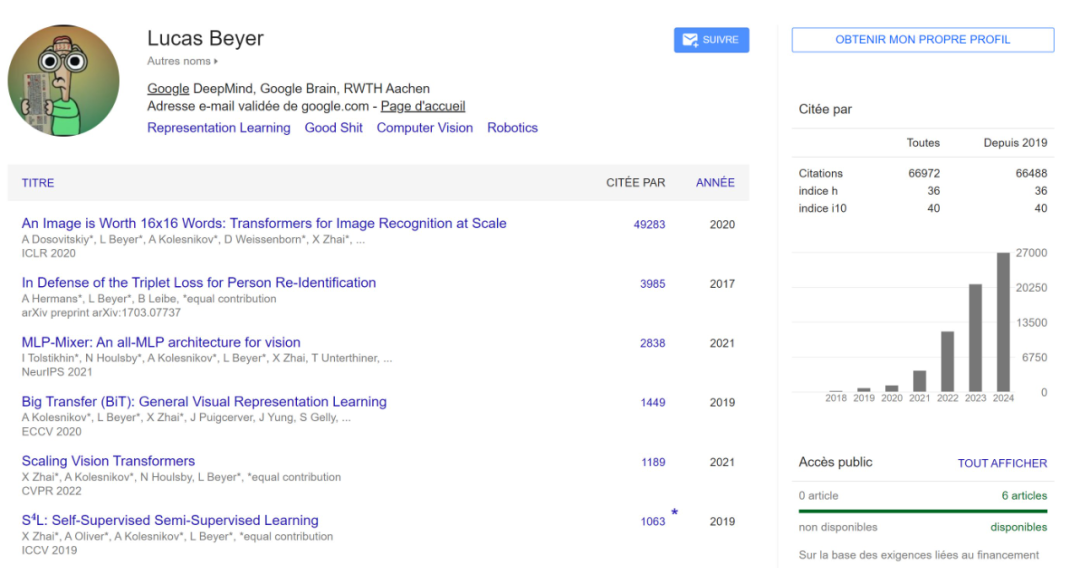The width and height of the screenshot is (1080, 568).
Task: Open the Representation Learning topic
Action: coord(218,128)
